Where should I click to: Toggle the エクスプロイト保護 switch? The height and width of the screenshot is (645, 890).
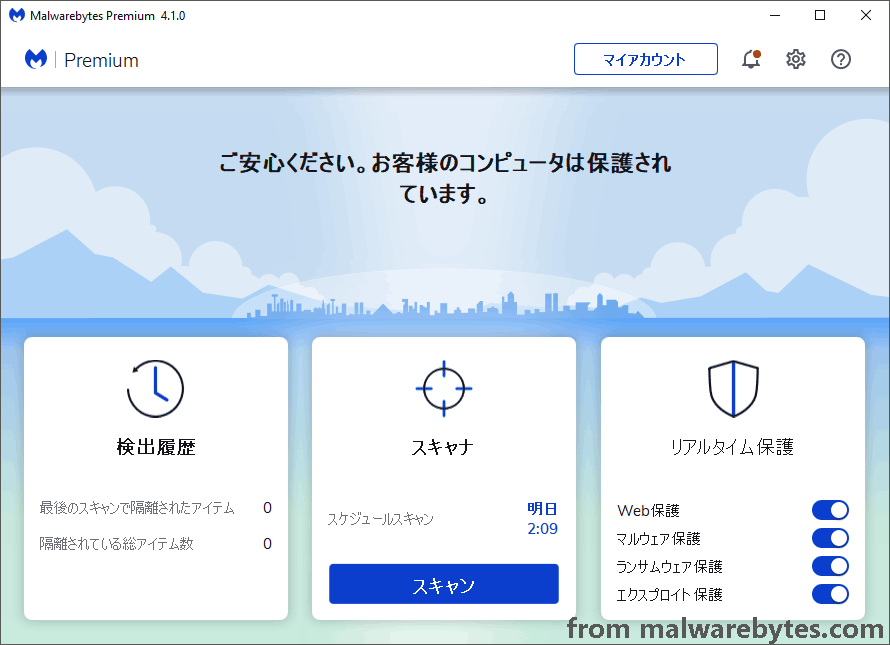point(830,594)
